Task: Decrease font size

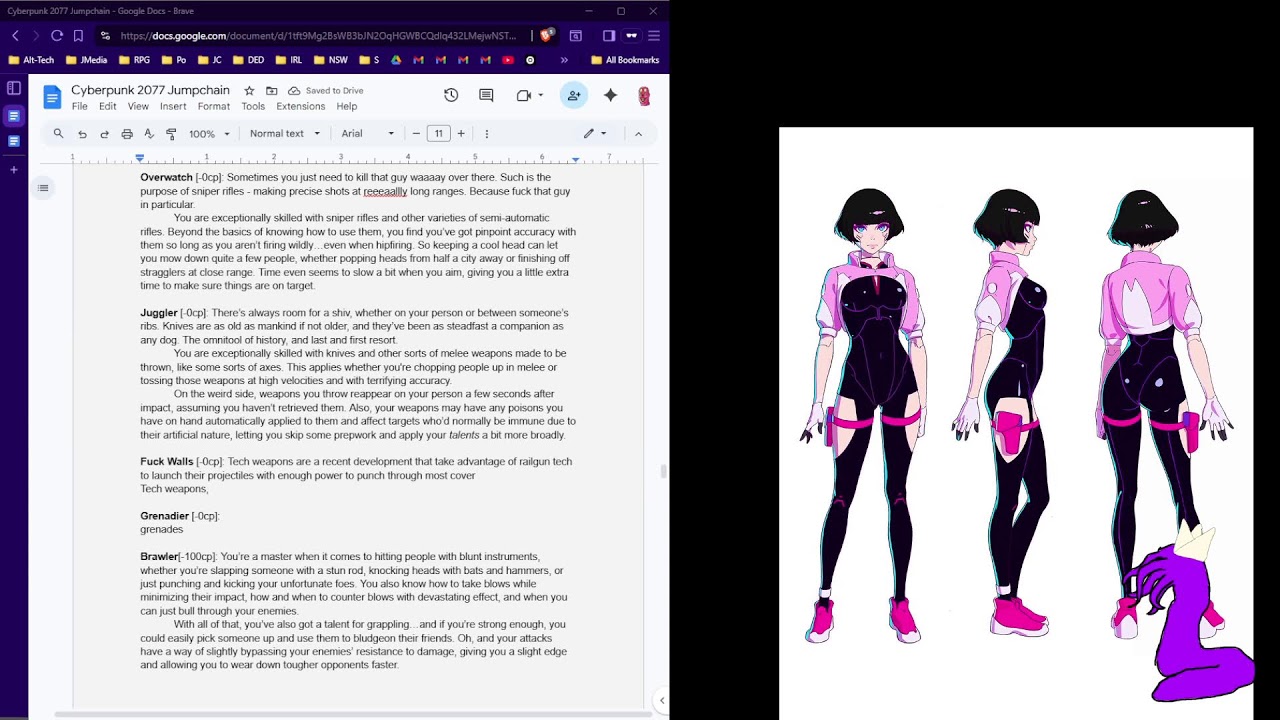Action: tap(416, 133)
